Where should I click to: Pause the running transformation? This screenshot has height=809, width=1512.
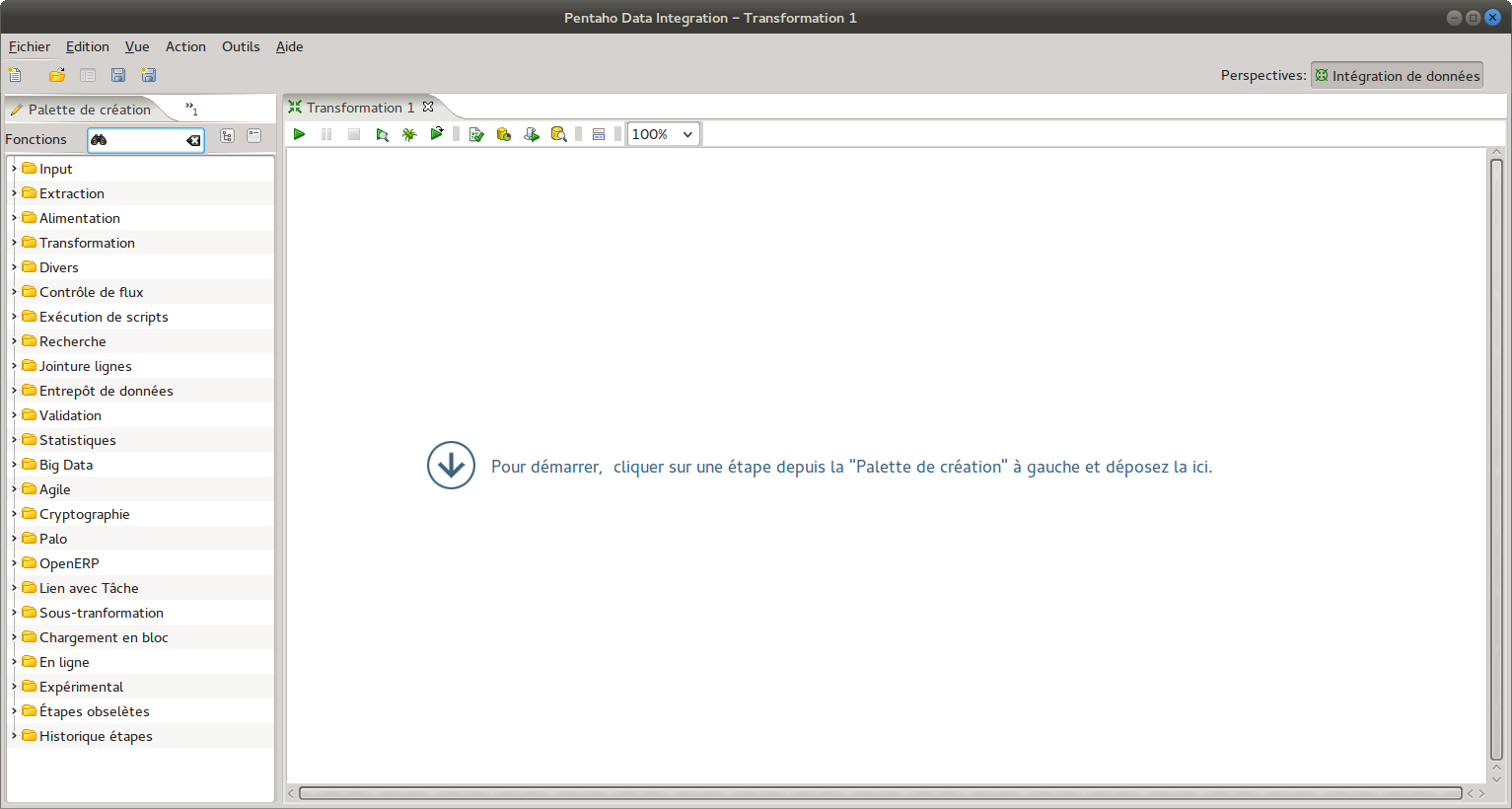coord(326,134)
